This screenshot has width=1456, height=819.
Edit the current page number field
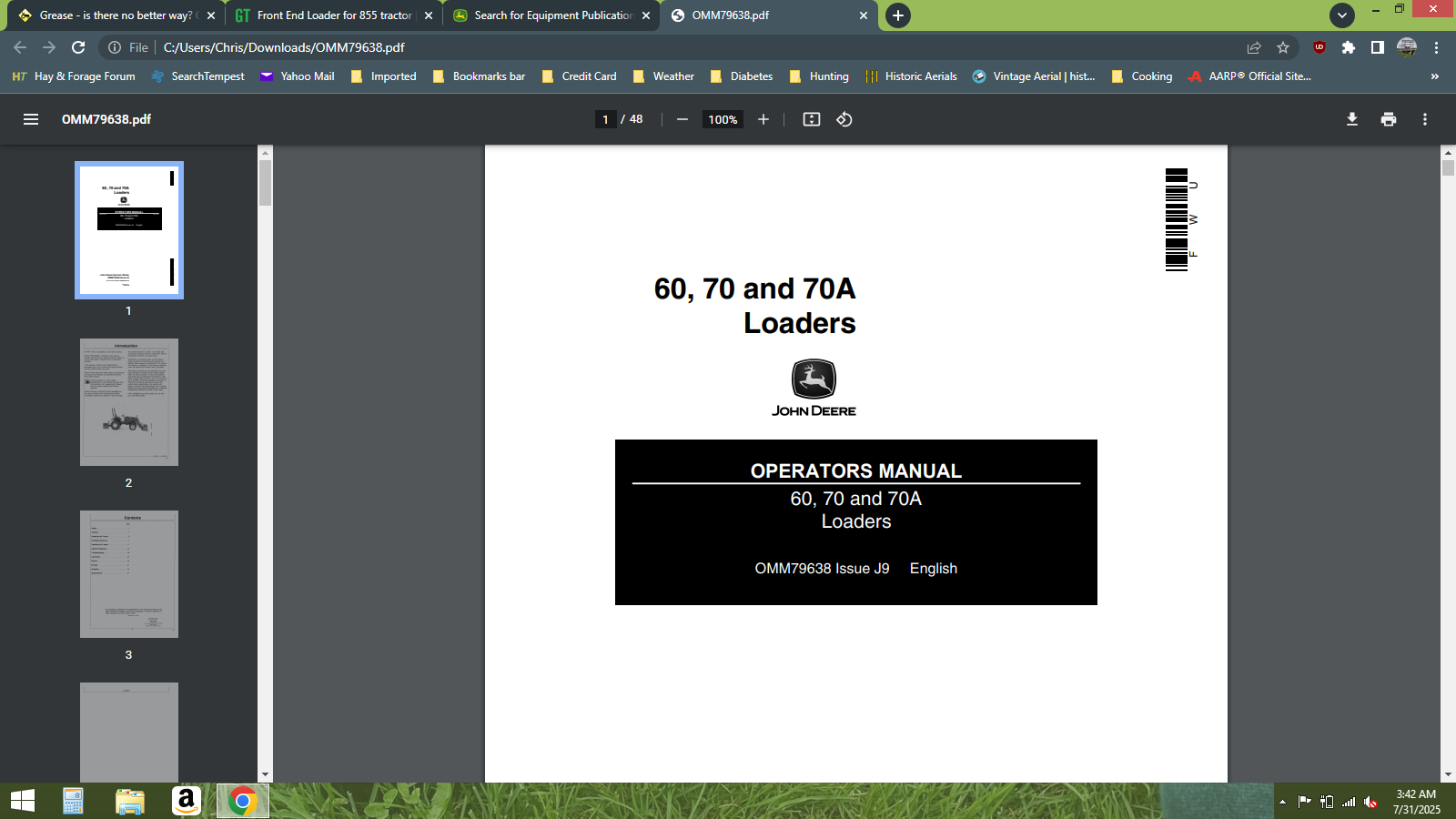click(605, 119)
